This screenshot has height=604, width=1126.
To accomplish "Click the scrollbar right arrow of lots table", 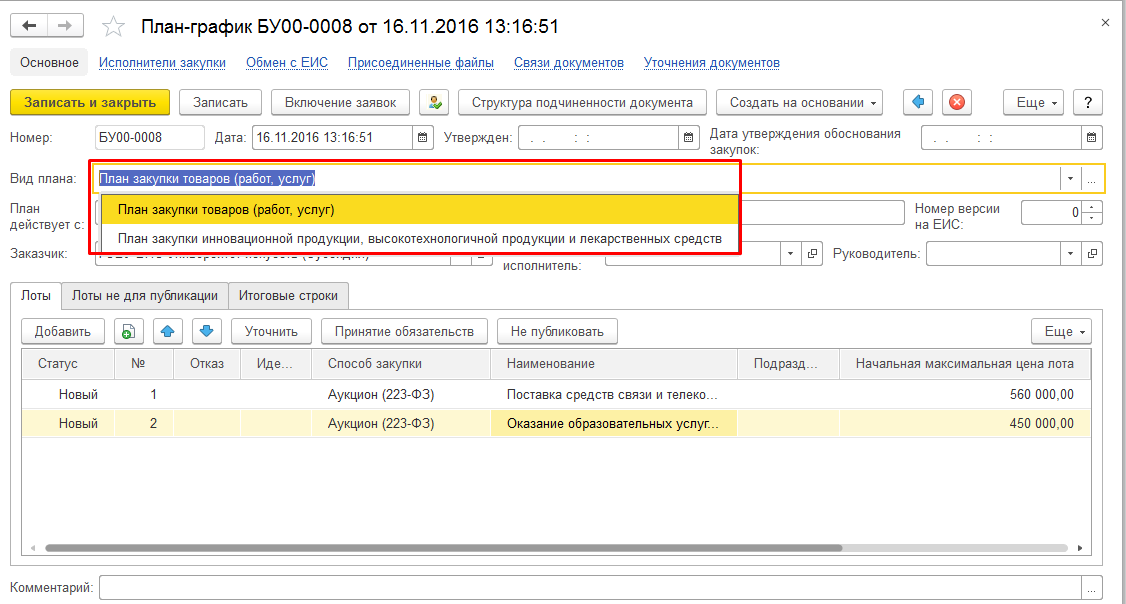I will pos(1079,548).
